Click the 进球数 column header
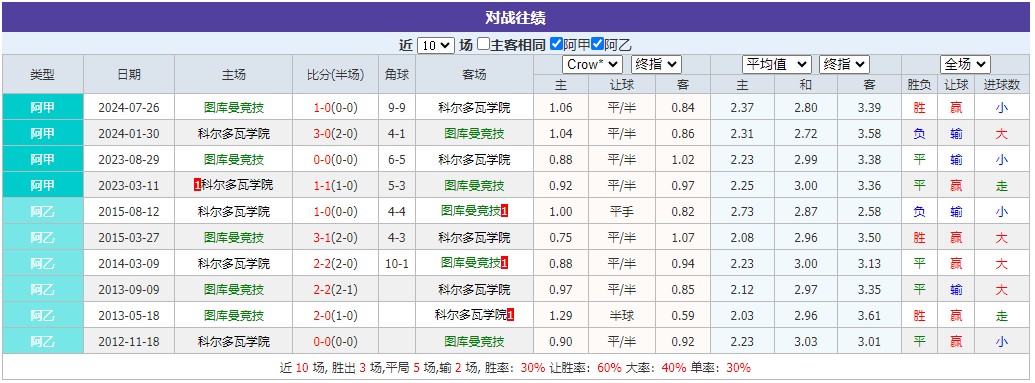The image size is (1035, 383). [1001, 85]
